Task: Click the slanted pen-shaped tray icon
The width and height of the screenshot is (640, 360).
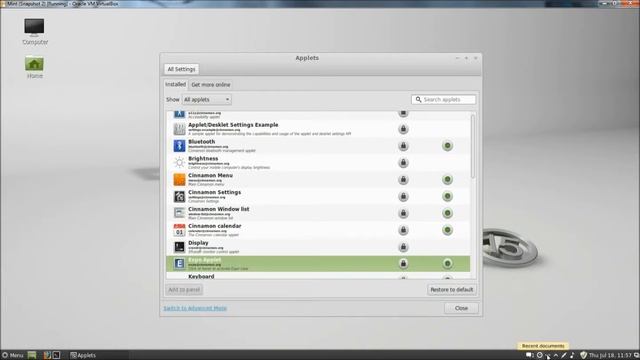Action: click(x=564, y=355)
